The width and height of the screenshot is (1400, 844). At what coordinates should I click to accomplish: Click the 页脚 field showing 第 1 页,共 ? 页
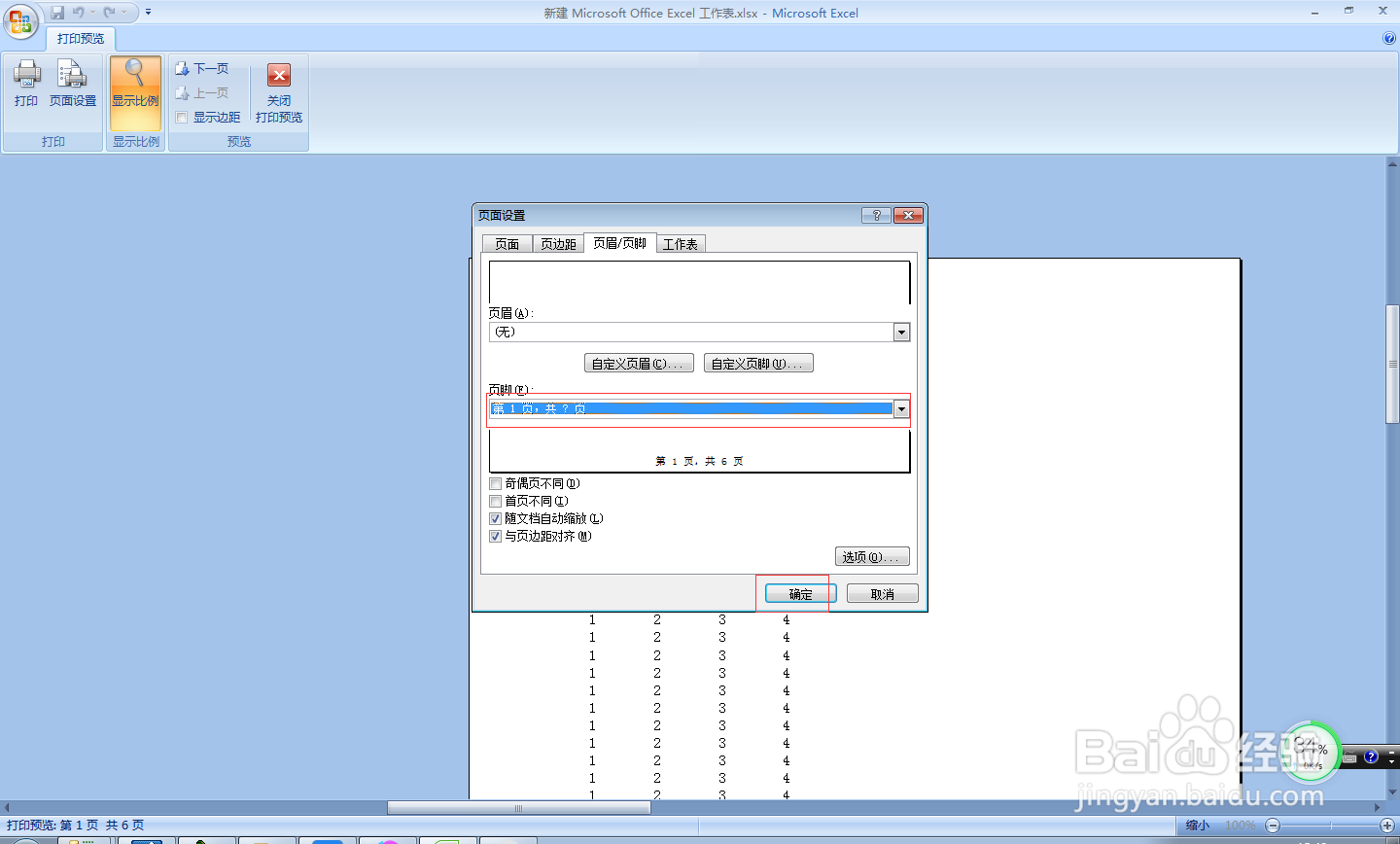[x=691, y=409]
